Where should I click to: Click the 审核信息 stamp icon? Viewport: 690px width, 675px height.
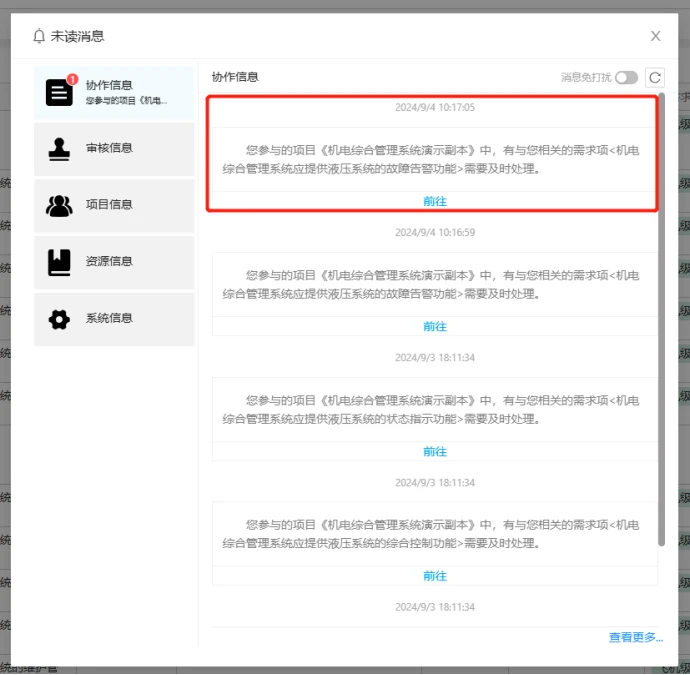pos(59,149)
